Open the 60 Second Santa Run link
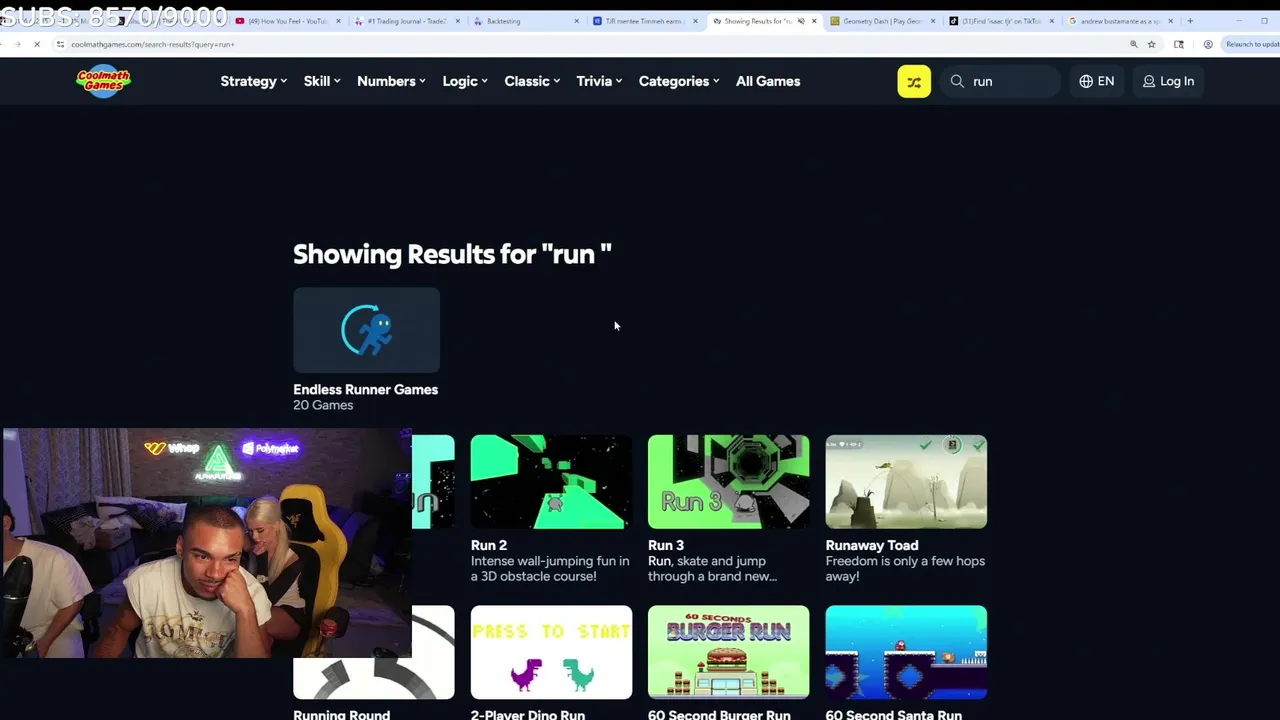 point(894,714)
